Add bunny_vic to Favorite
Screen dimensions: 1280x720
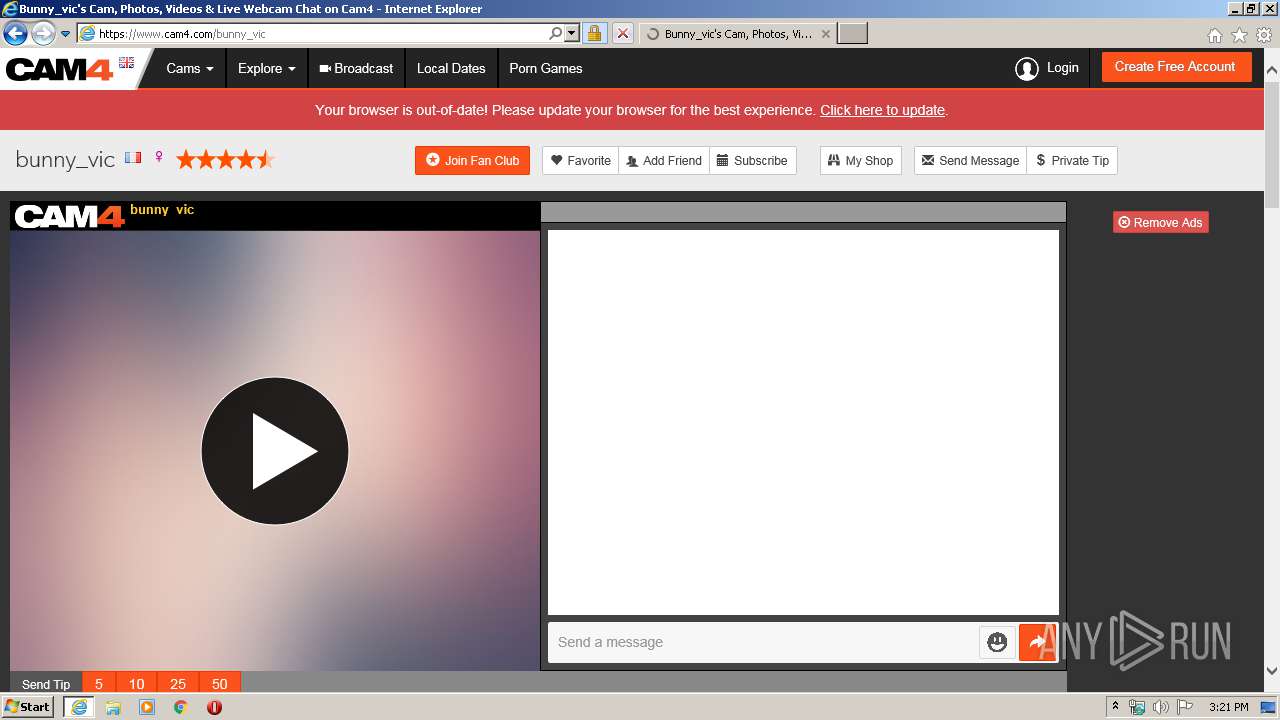(581, 160)
